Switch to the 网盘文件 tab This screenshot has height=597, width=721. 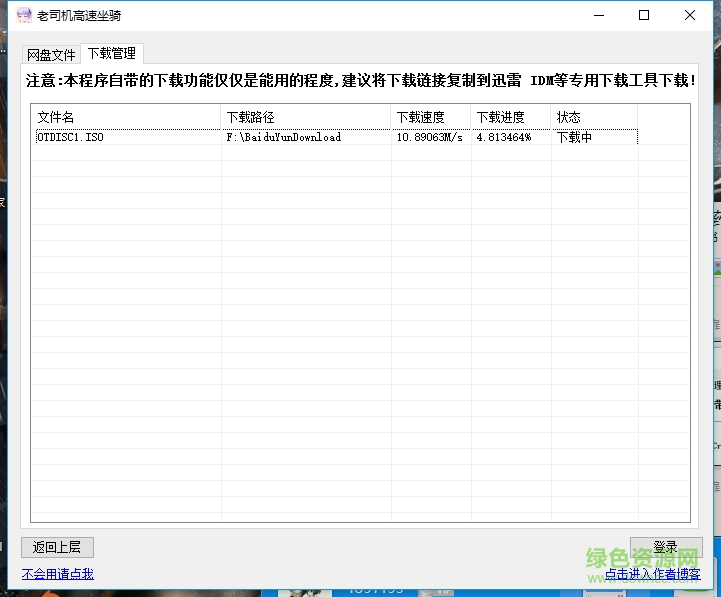pos(51,55)
